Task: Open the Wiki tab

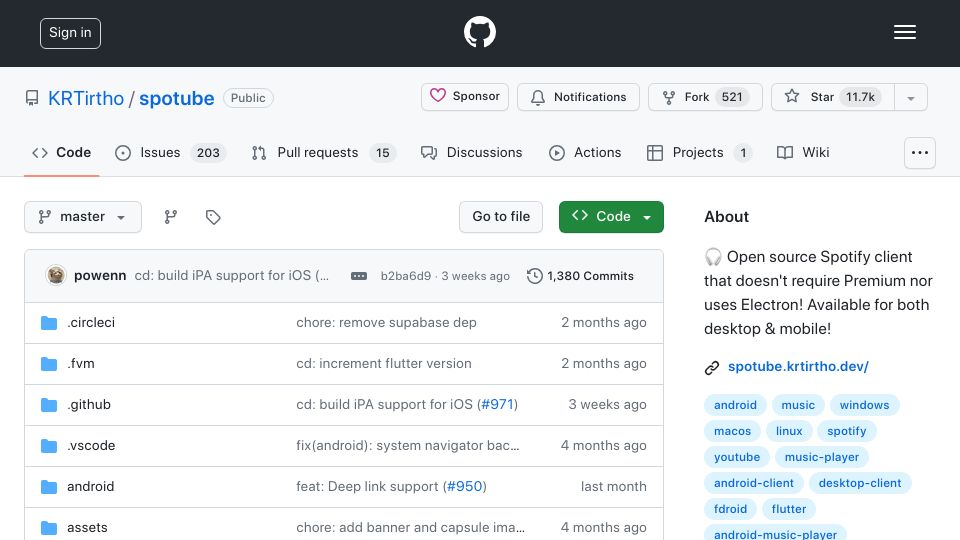Action: [803, 152]
